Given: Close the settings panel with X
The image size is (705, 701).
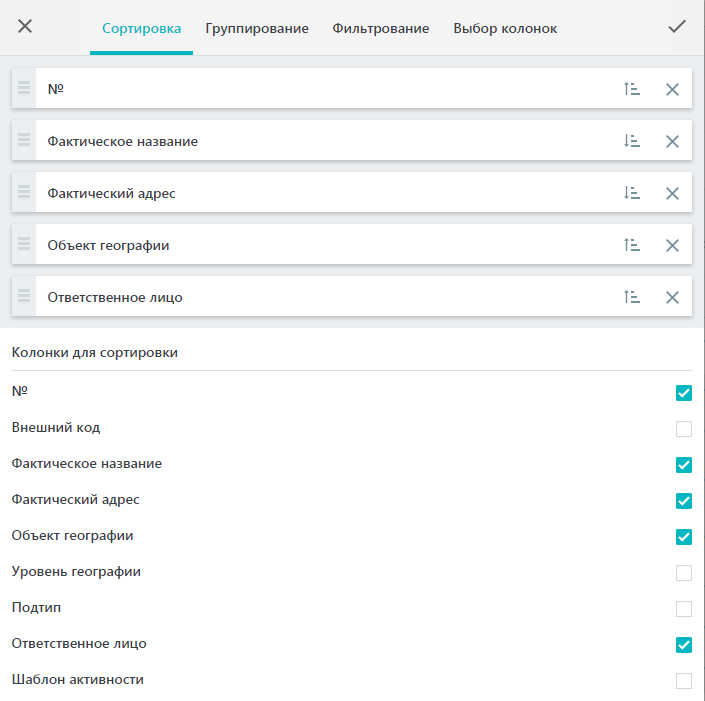Looking at the screenshot, I should (25, 26).
